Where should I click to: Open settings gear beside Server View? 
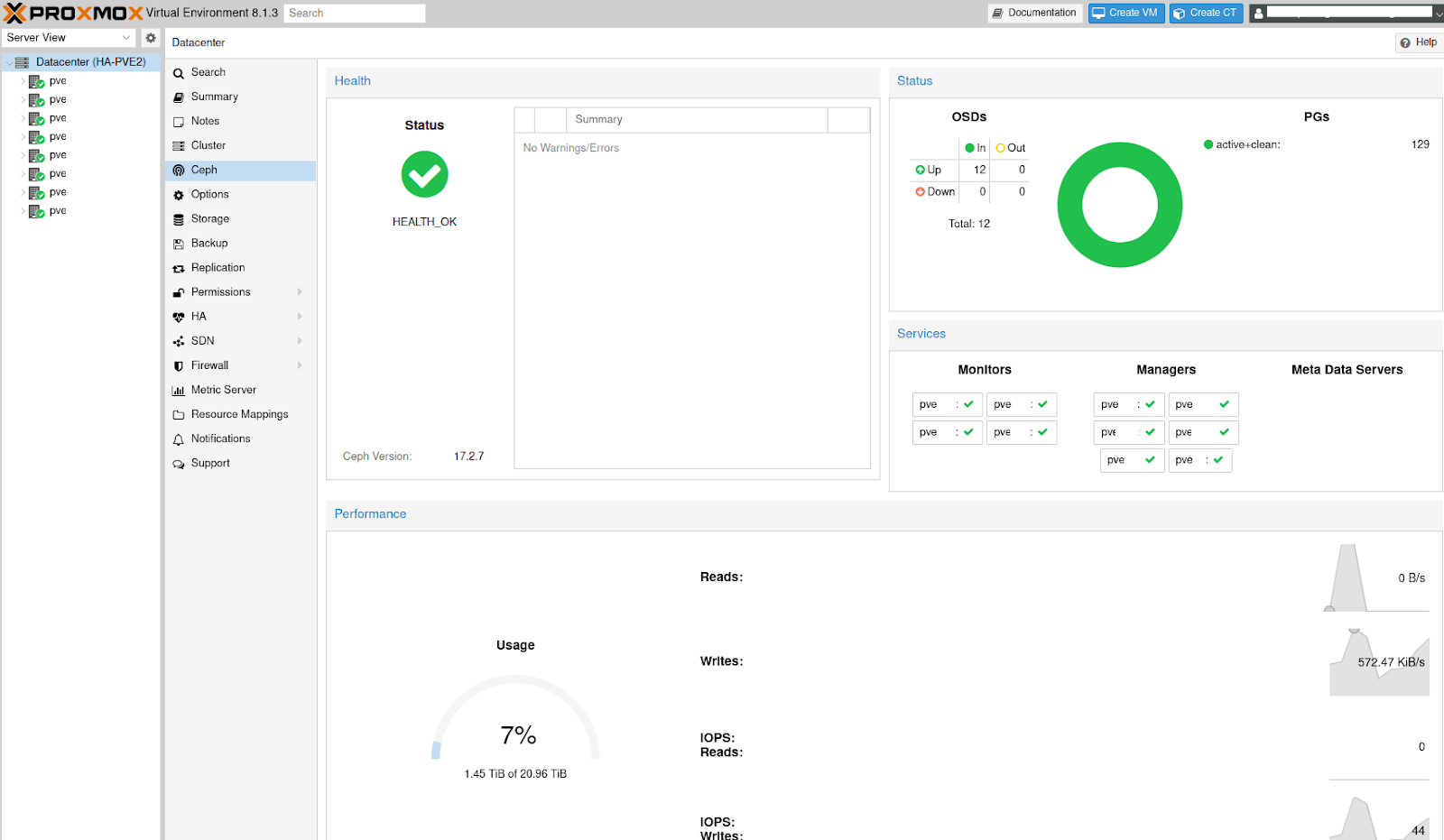click(151, 38)
